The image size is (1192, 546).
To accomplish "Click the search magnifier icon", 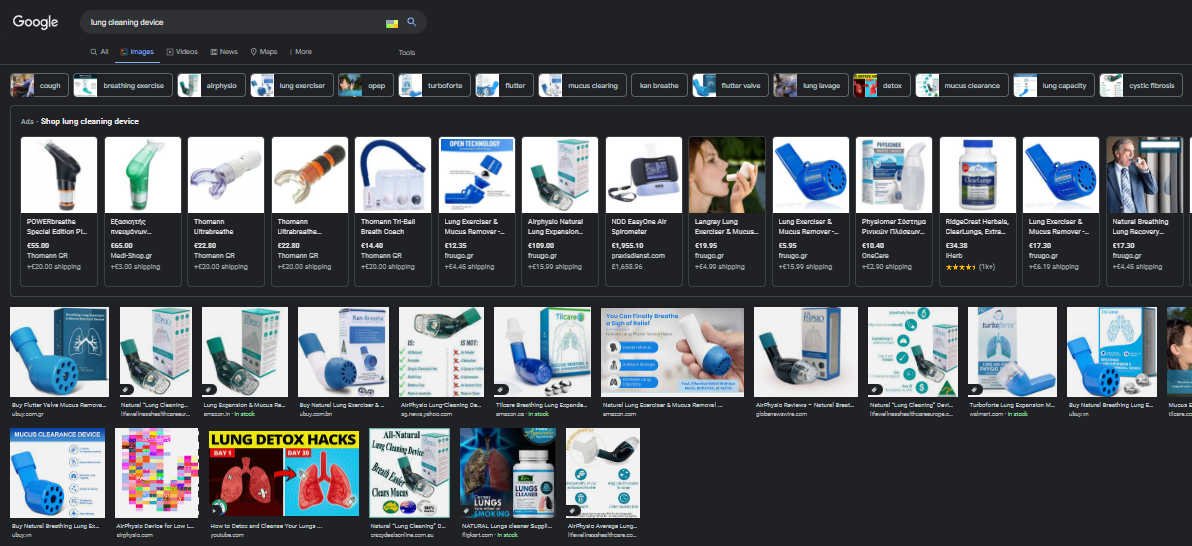I will (411, 22).
